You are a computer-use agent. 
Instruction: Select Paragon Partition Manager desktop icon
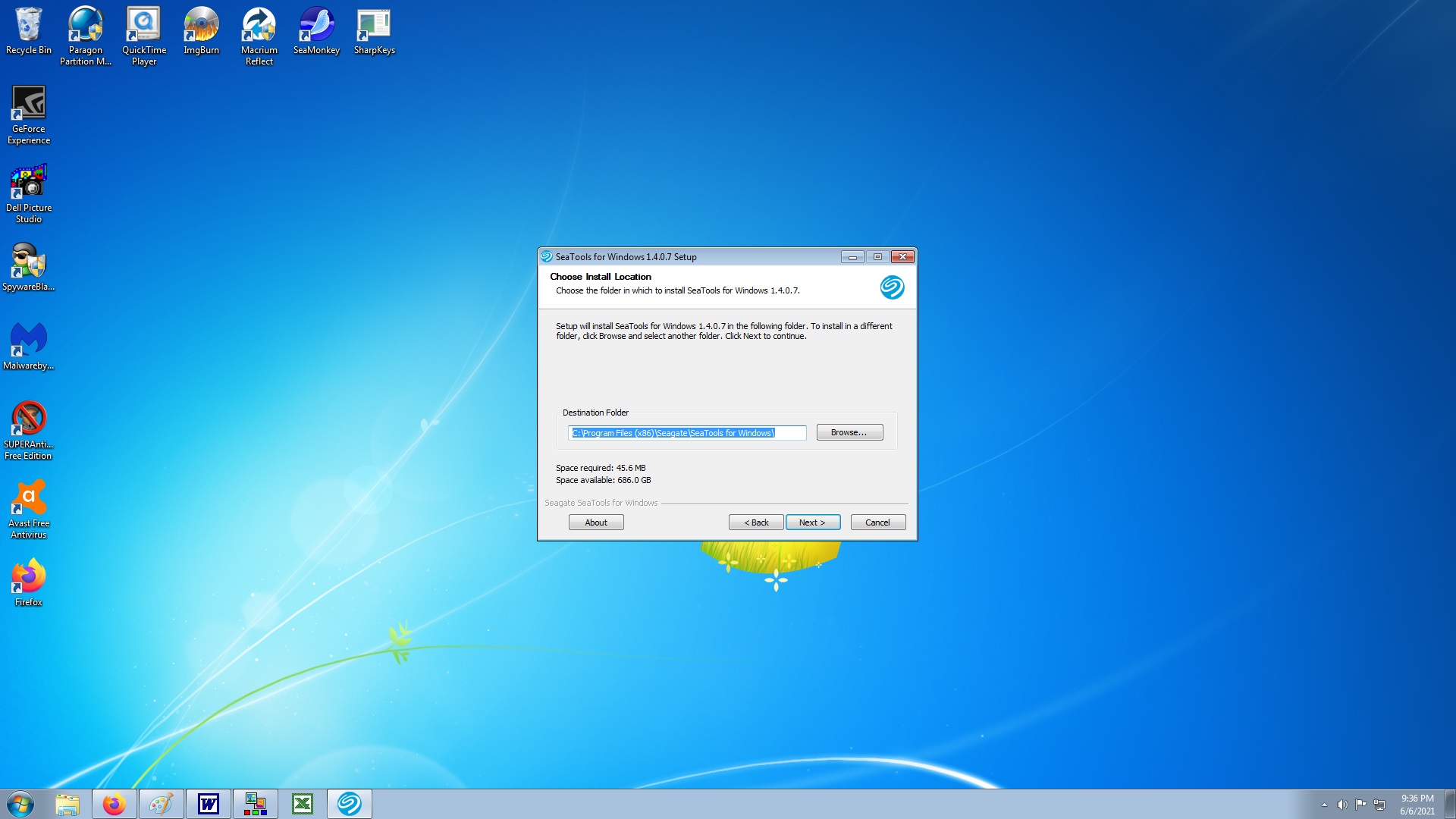tap(86, 34)
